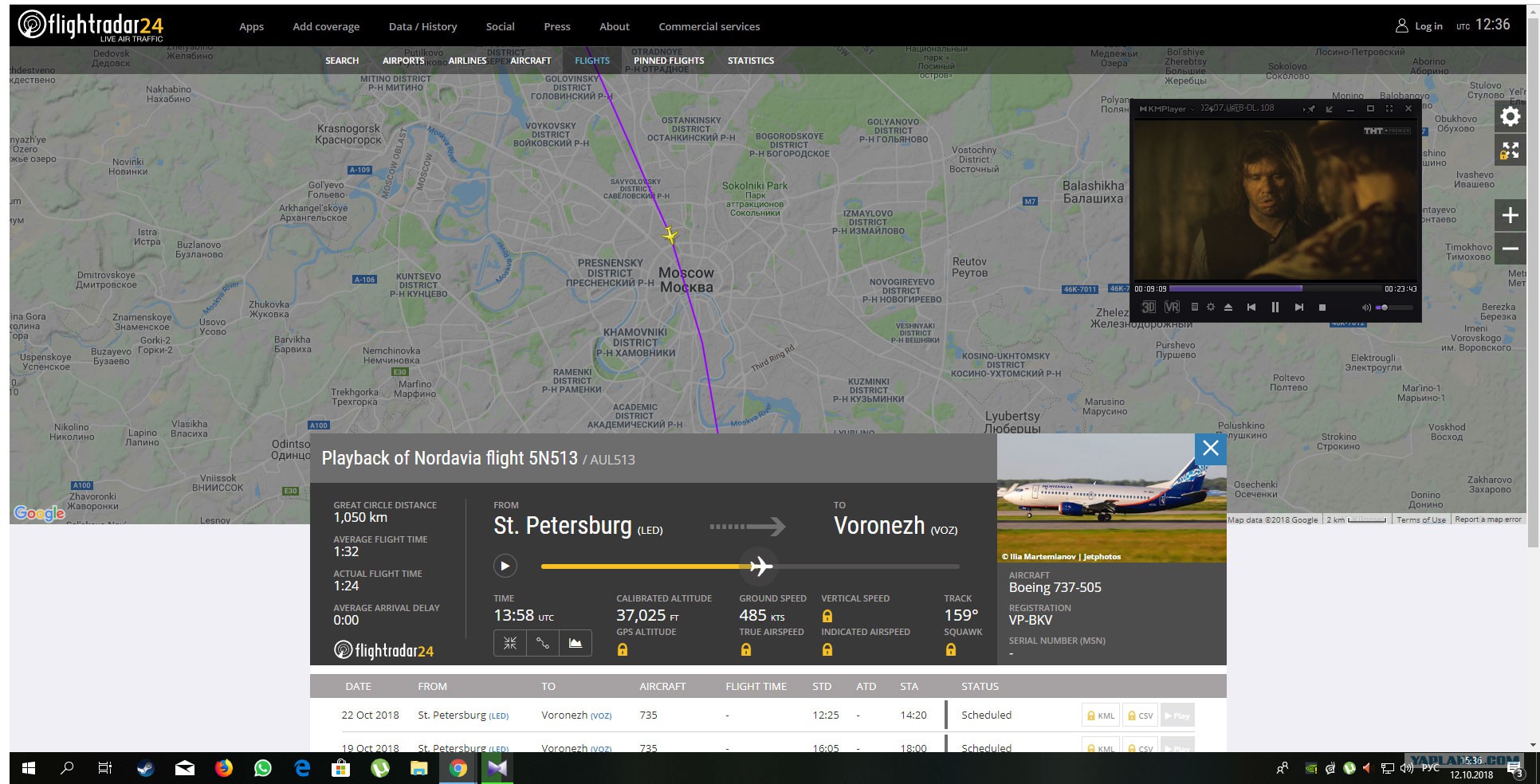This screenshot has width=1540, height=784.
Task: Select the Aircraft tab
Action: coord(531,61)
